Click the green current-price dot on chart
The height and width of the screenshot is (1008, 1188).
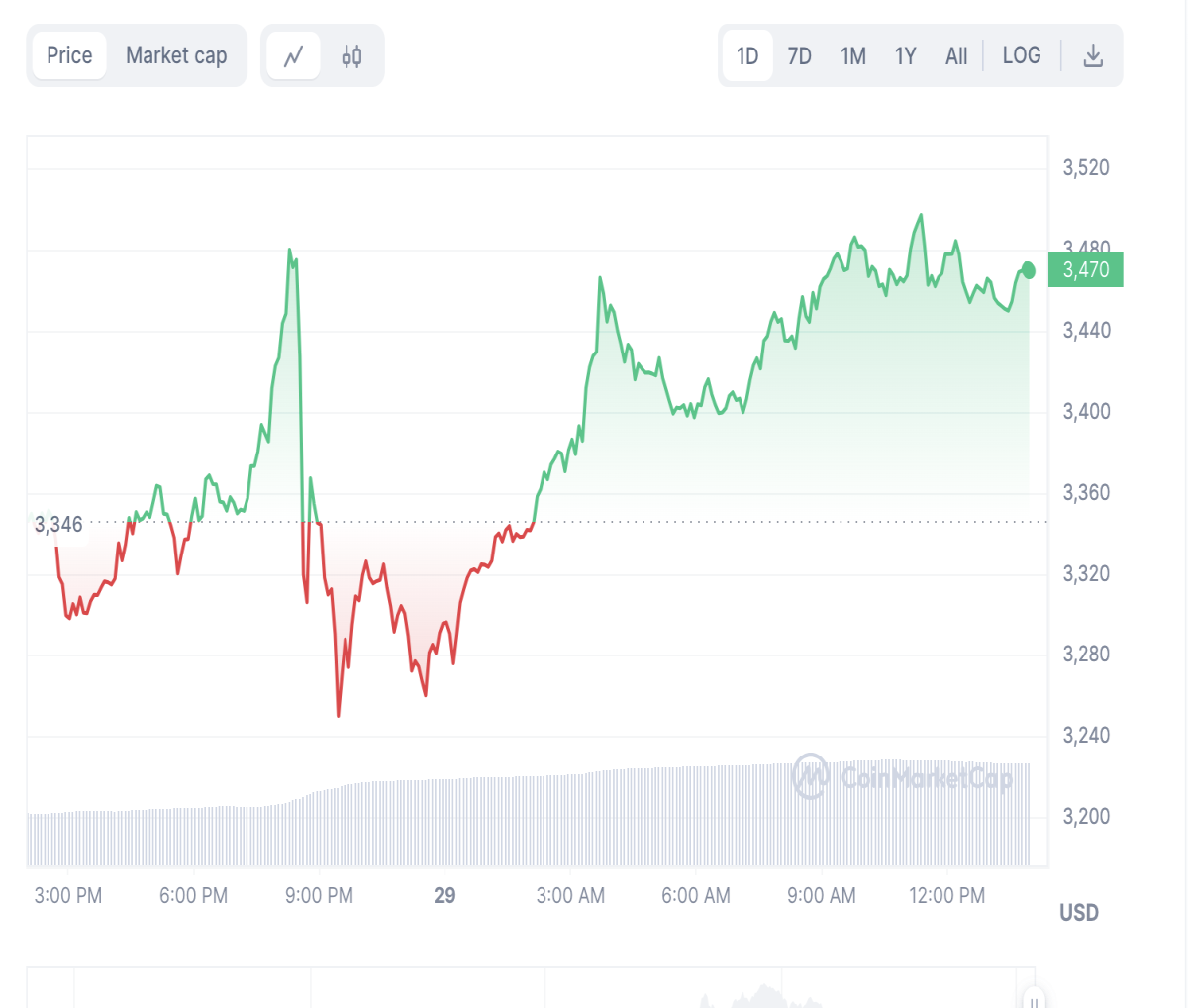[1028, 270]
